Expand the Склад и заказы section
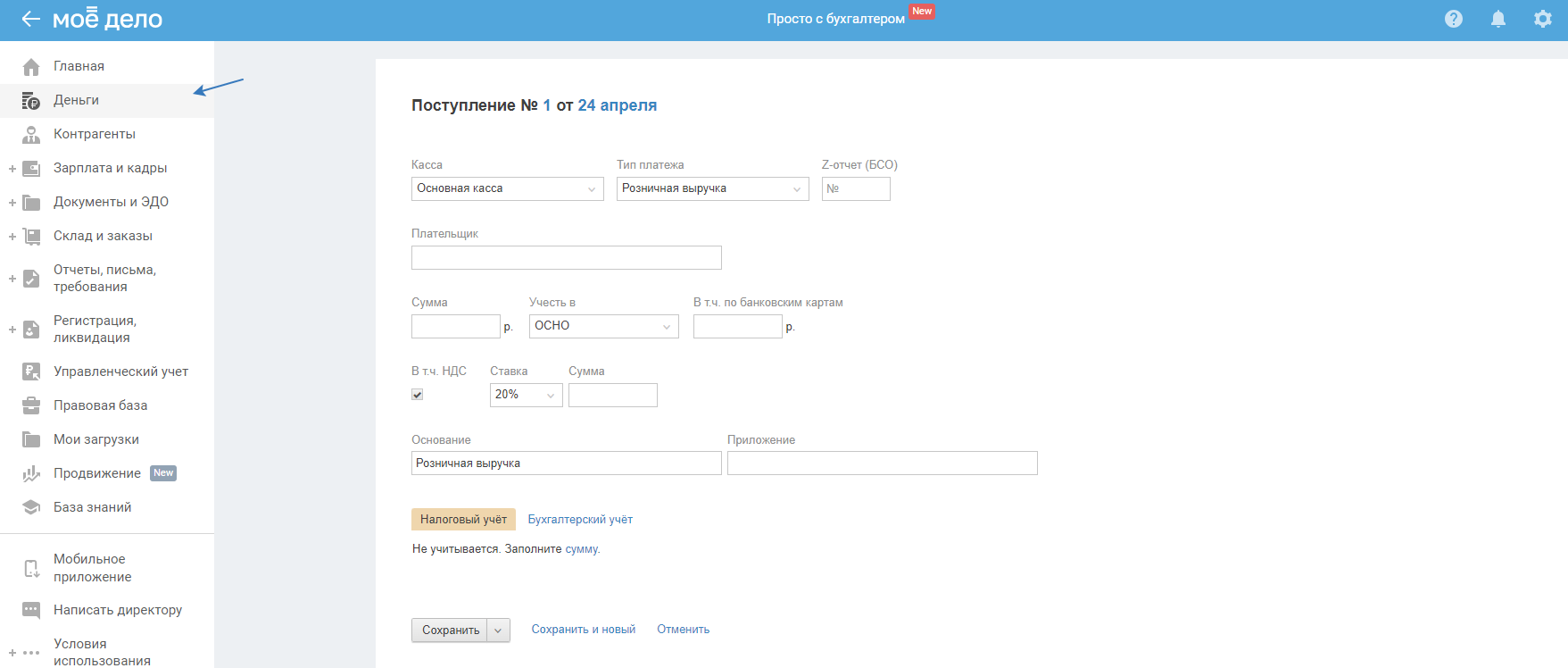The width and height of the screenshot is (1568, 668). point(12,236)
